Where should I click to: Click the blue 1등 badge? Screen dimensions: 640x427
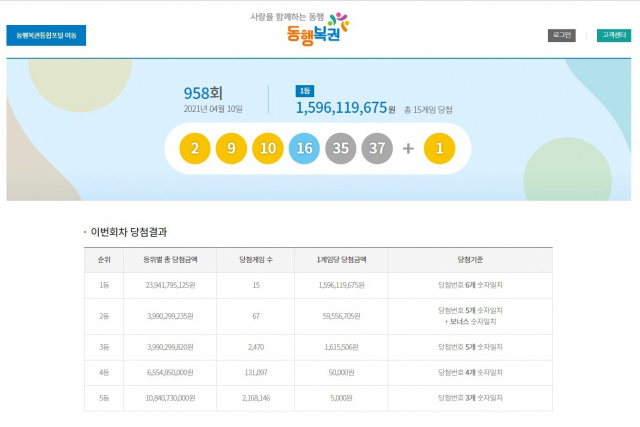(304, 91)
